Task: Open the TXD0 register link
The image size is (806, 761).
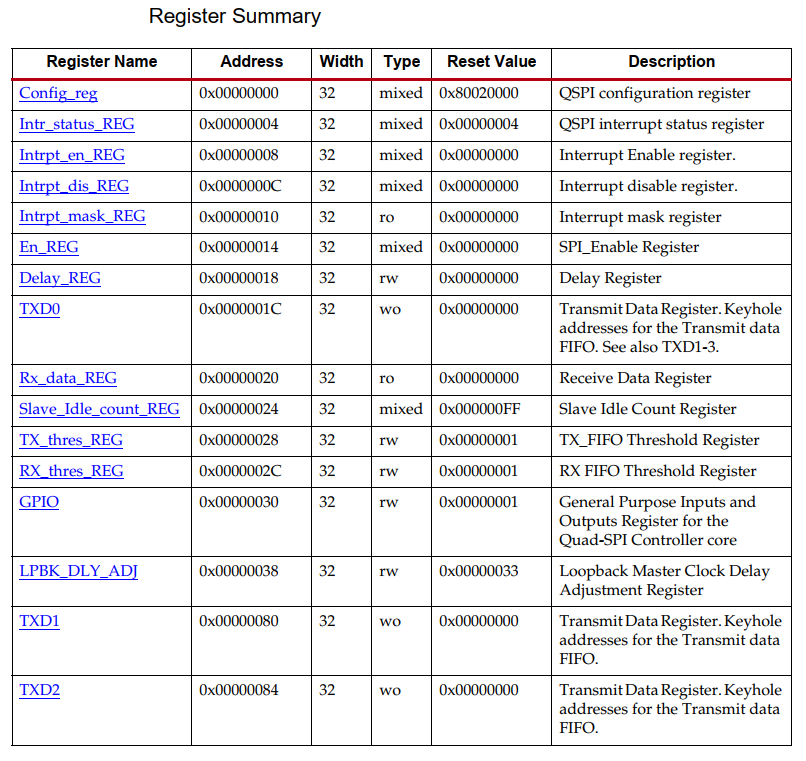Action: [x=40, y=309]
